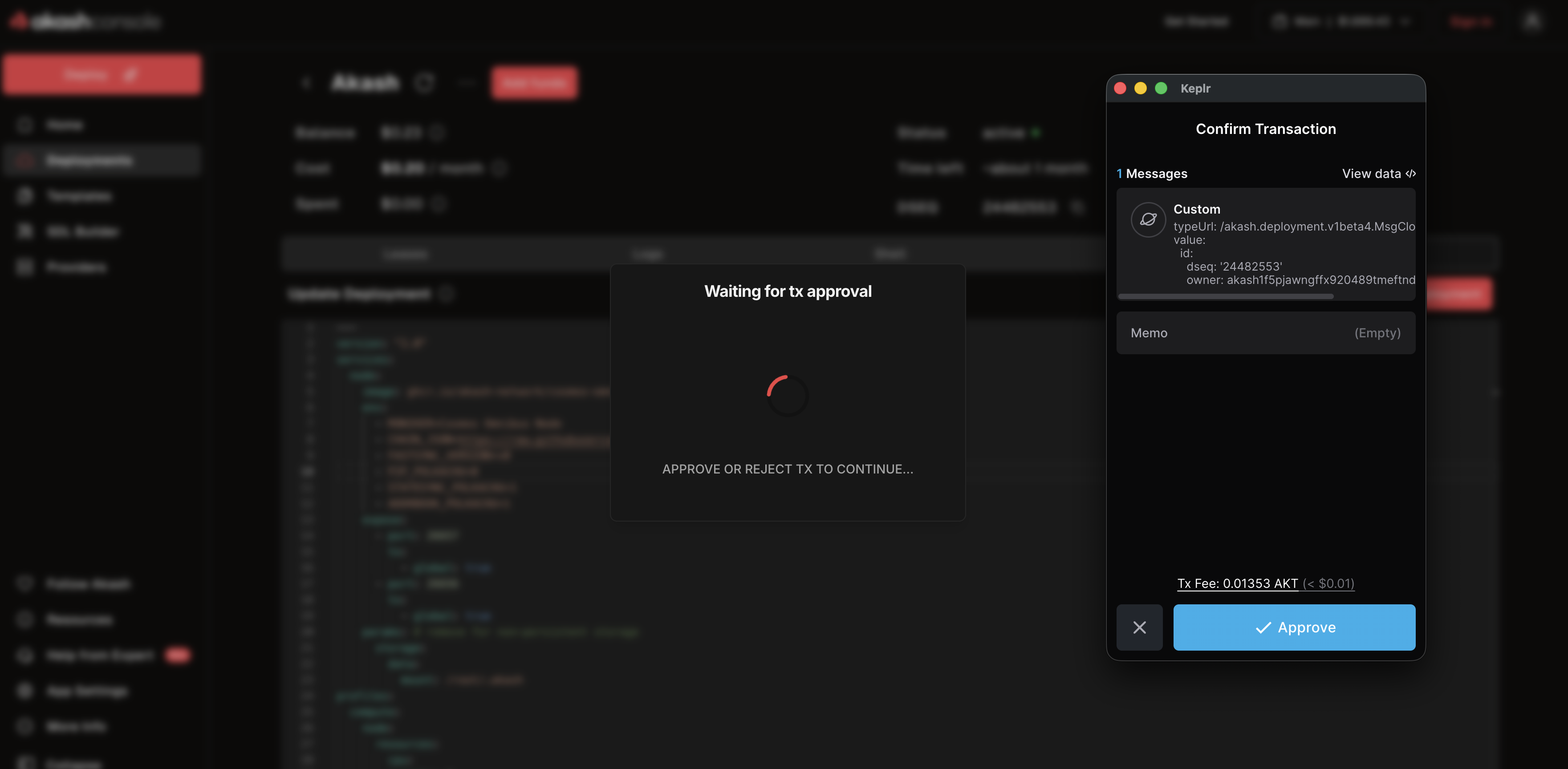This screenshot has height=769, width=1568.
Task: Click the back arrow beside Akash title
Action: point(306,83)
